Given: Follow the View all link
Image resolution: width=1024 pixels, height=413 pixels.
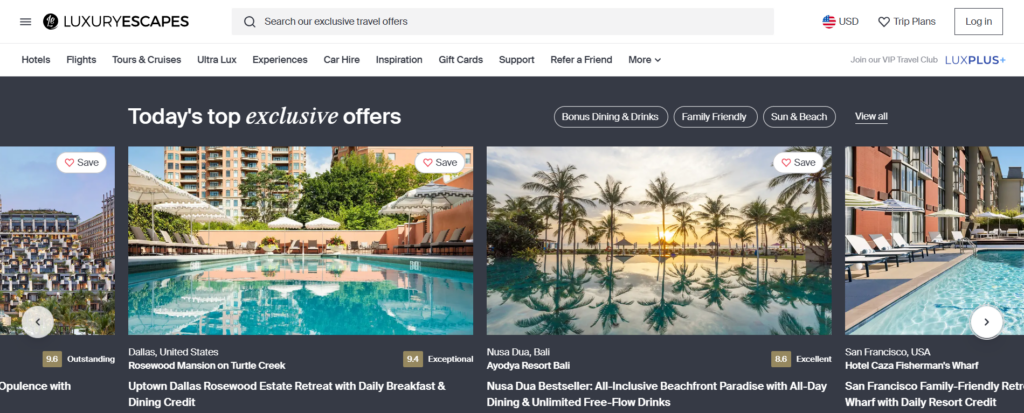Looking at the screenshot, I should (871, 116).
